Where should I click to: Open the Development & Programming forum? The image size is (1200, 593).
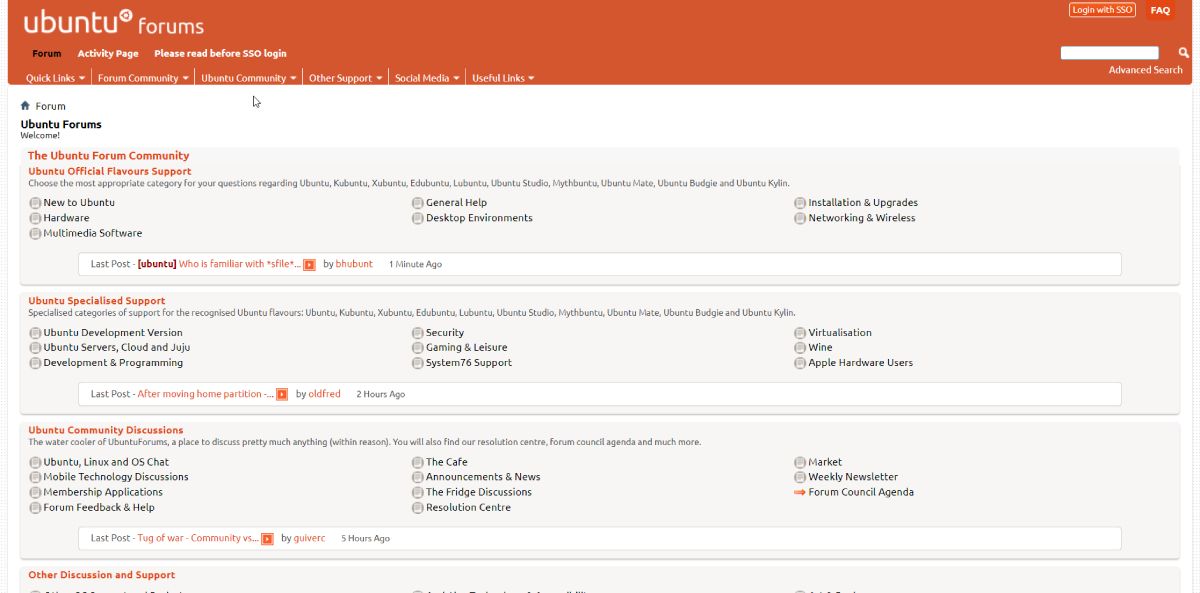pos(113,363)
